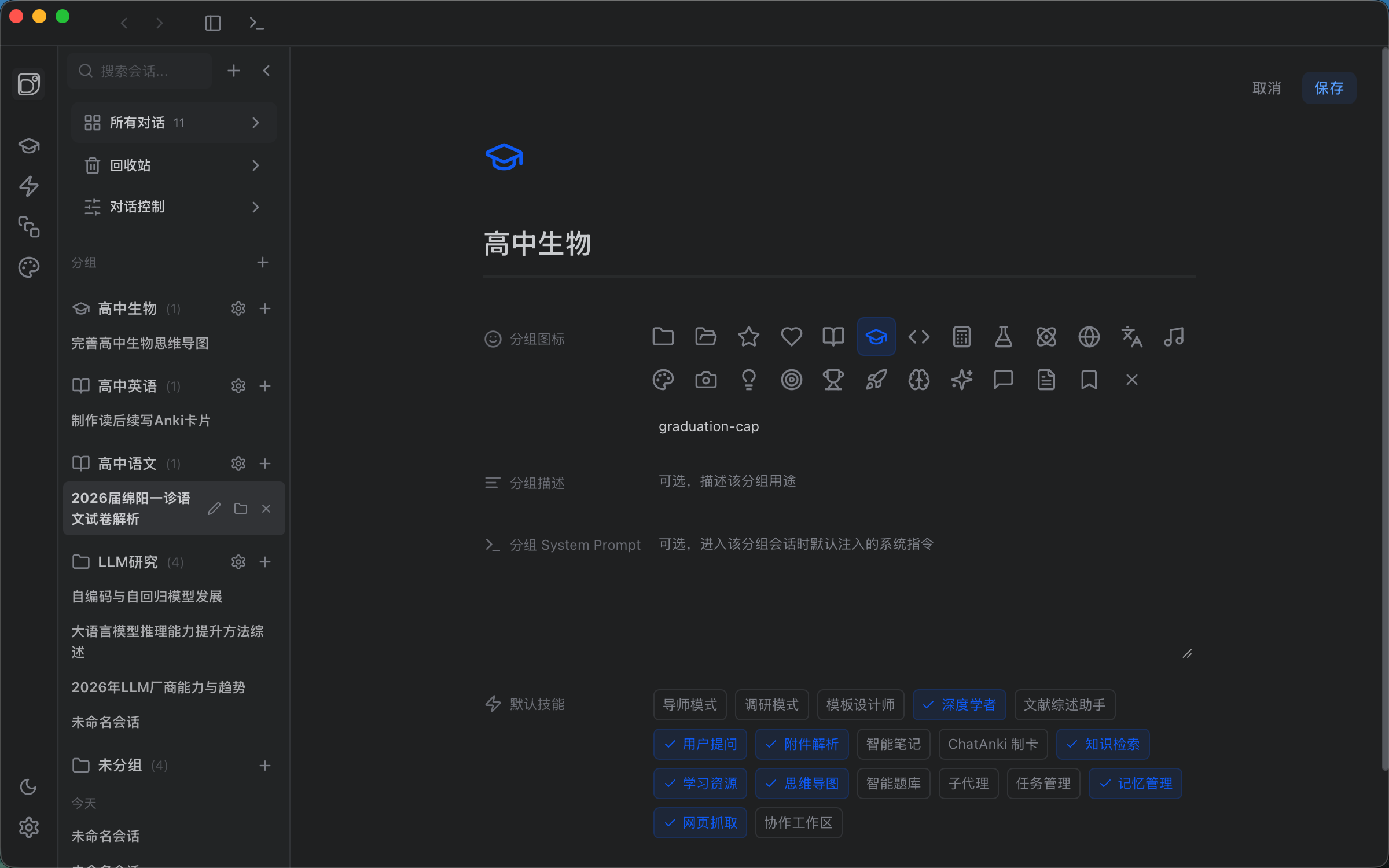The height and width of the screenshot is (868, 1389).
Task: Select the globe icon in the icon picker
Action: click(x=1088, y=336)
